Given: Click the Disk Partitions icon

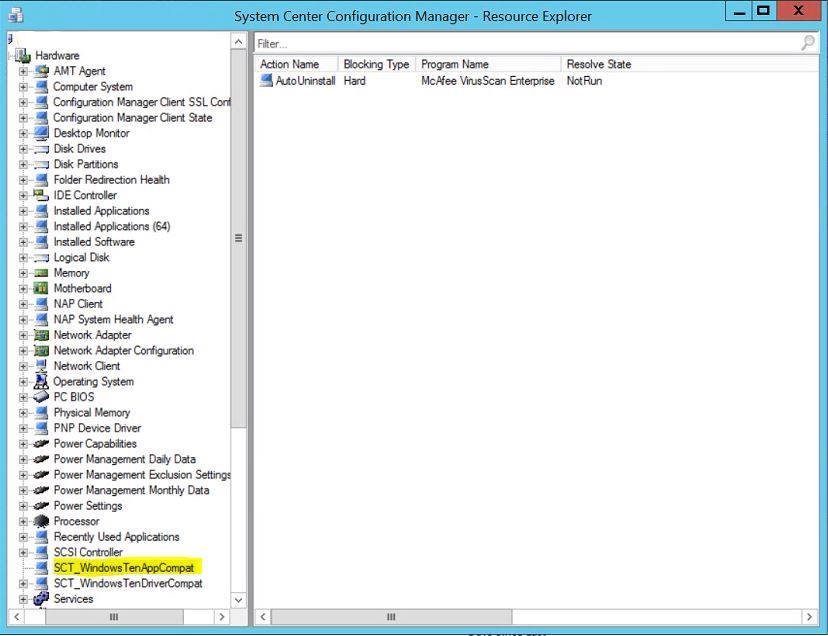Looking at the screenshot, I should pos(41,164).
